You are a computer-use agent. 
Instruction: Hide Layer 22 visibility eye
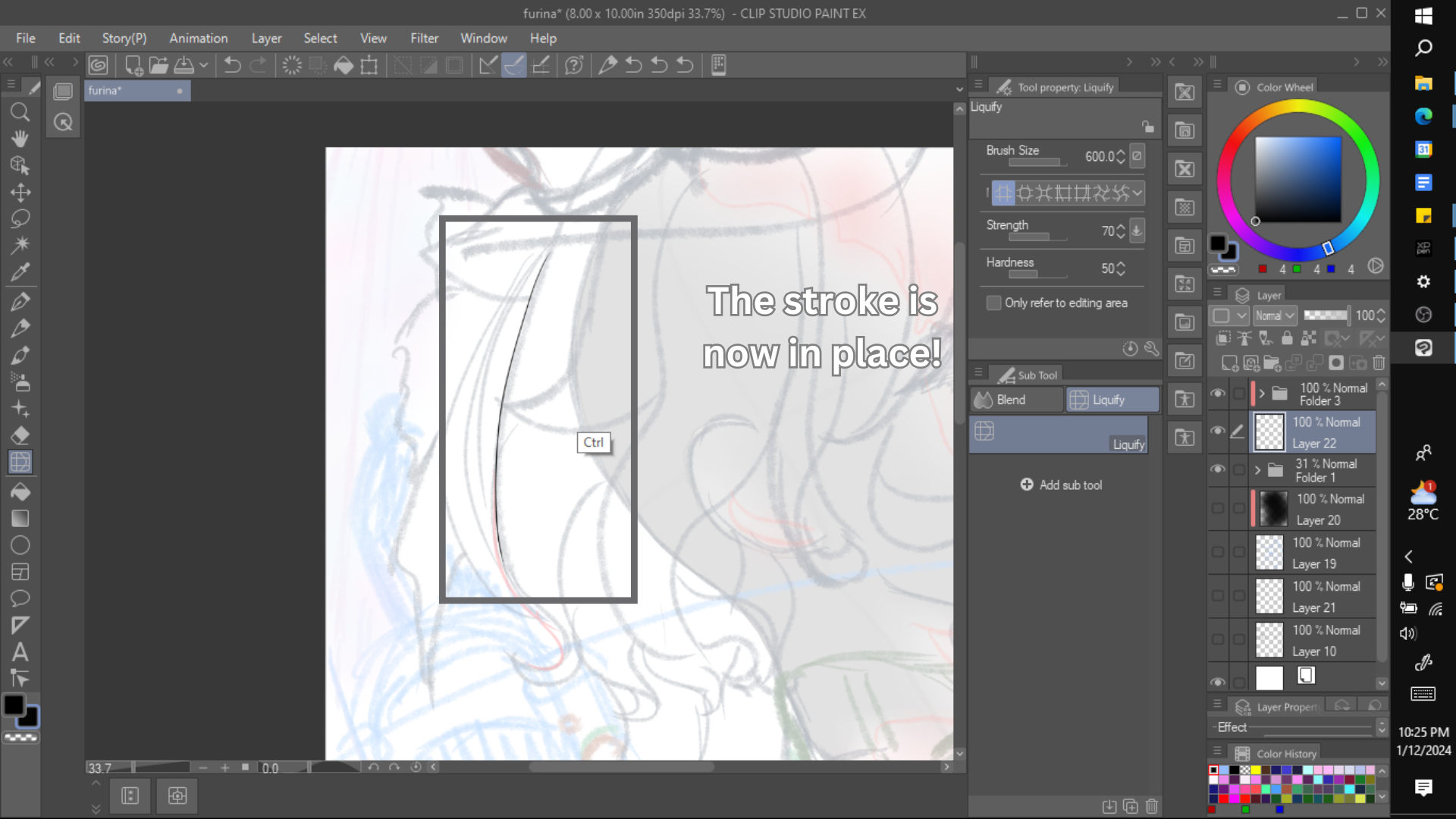[x=1217, y=431]
